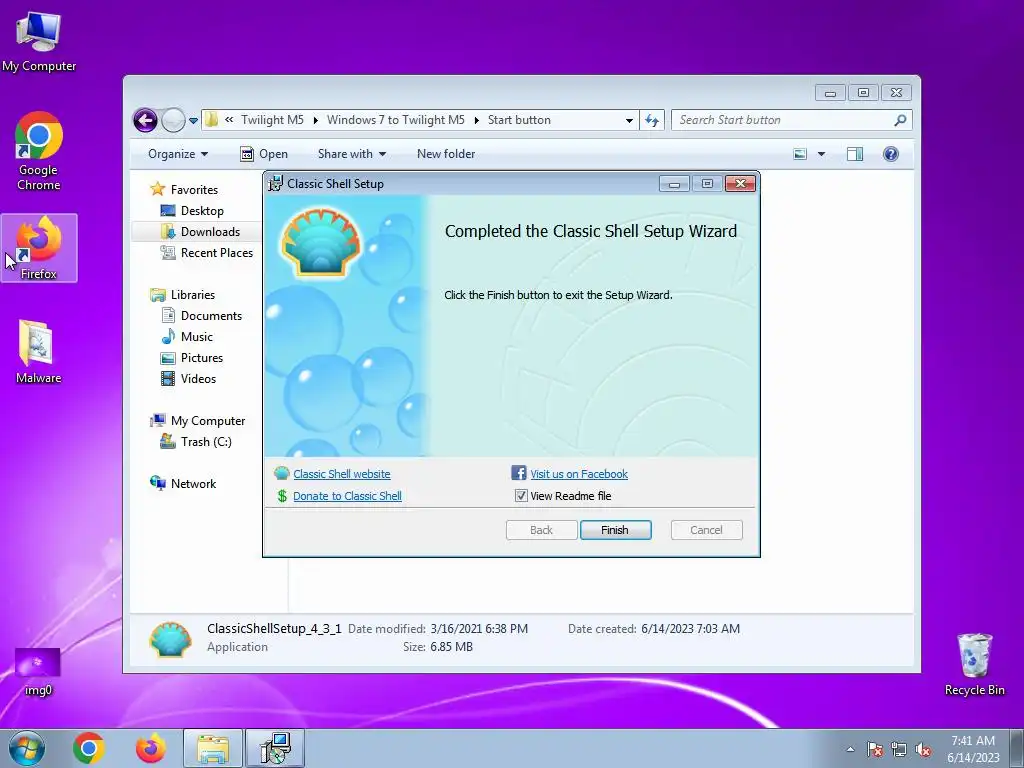1024x768 pixels.
Task: Minimize the Classic Shell Setup dialog
Action: pos(674,184)
